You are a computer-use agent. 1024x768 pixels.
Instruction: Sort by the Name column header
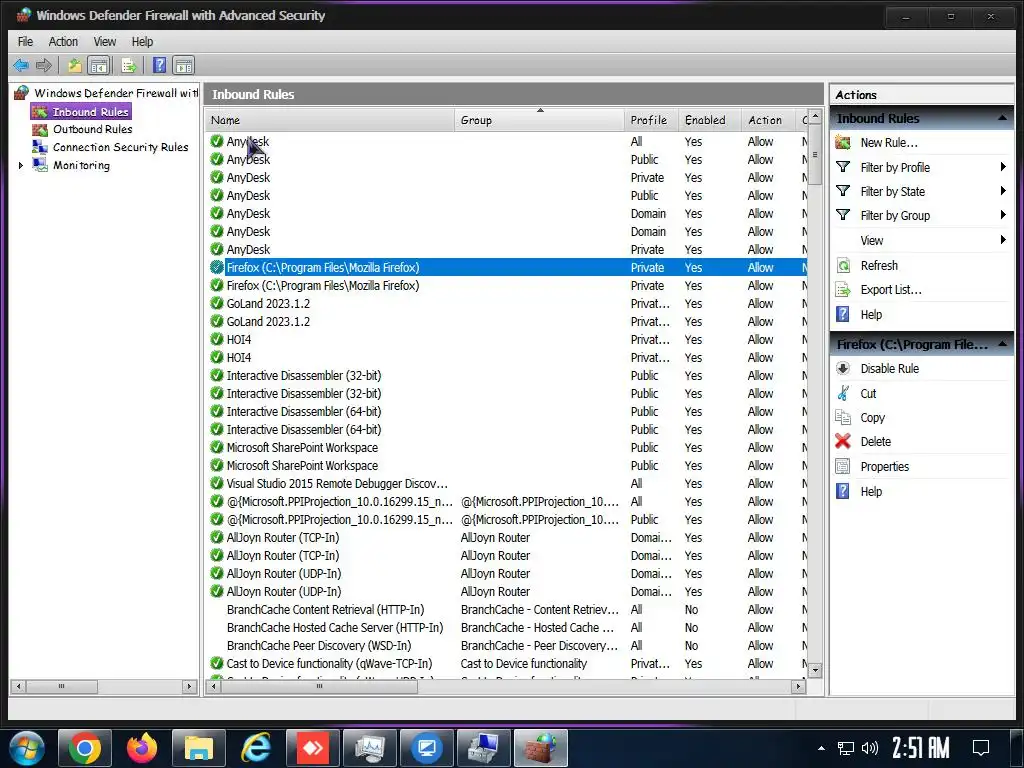[x=330, y=120]
